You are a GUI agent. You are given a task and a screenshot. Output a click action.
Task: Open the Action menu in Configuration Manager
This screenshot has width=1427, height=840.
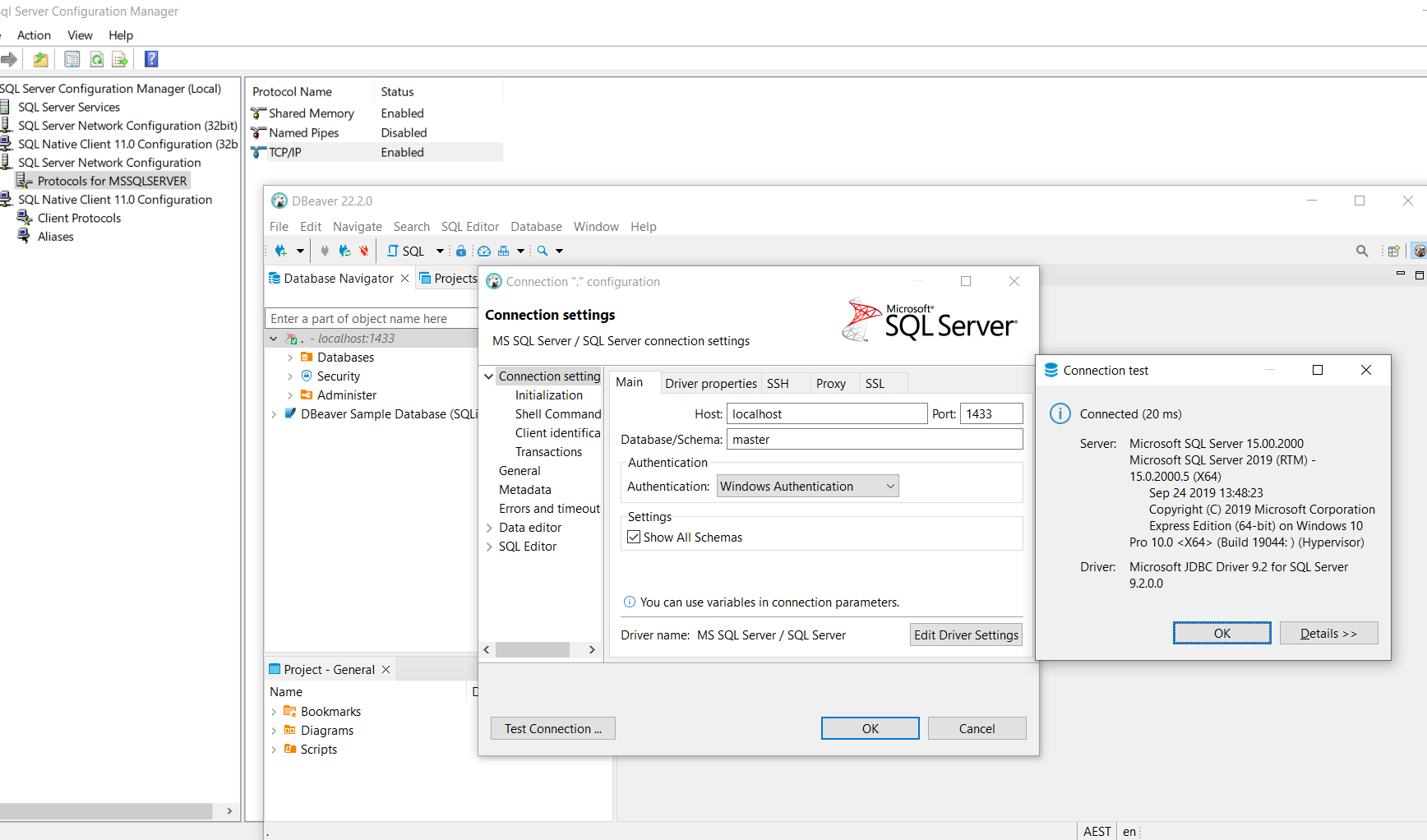coord(34,35)
